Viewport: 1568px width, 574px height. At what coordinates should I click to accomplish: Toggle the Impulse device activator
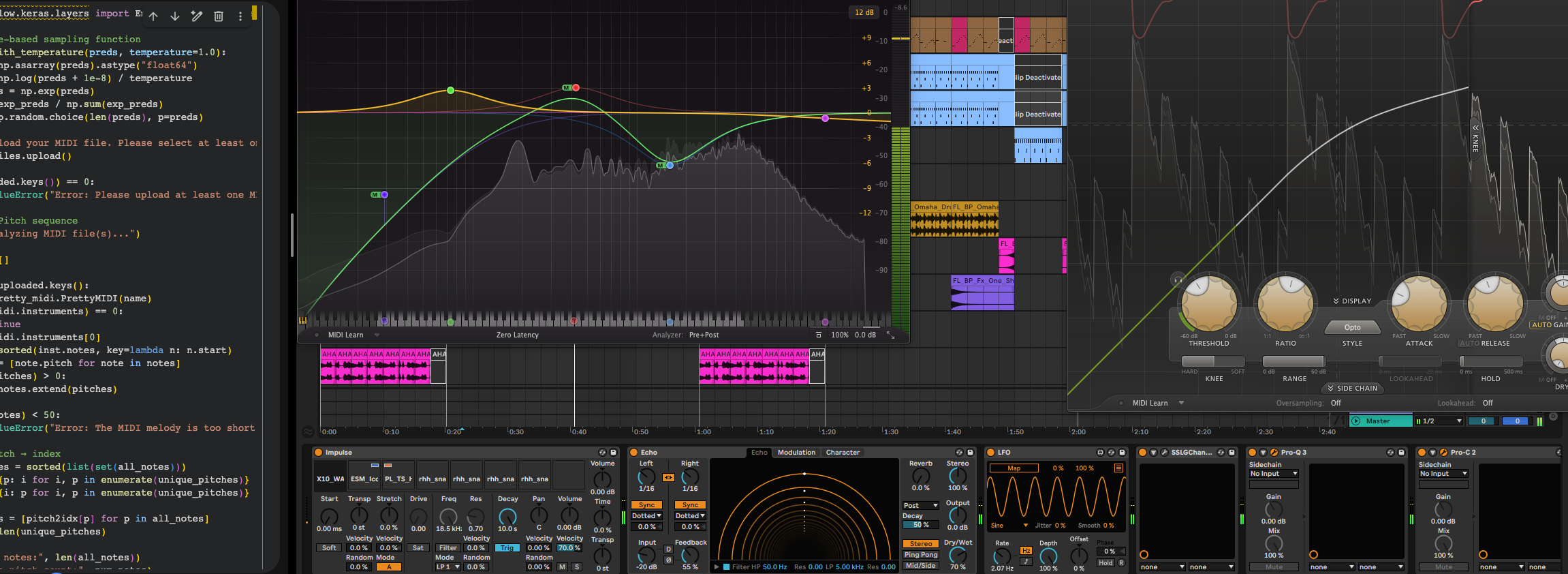tap(318, 453)
